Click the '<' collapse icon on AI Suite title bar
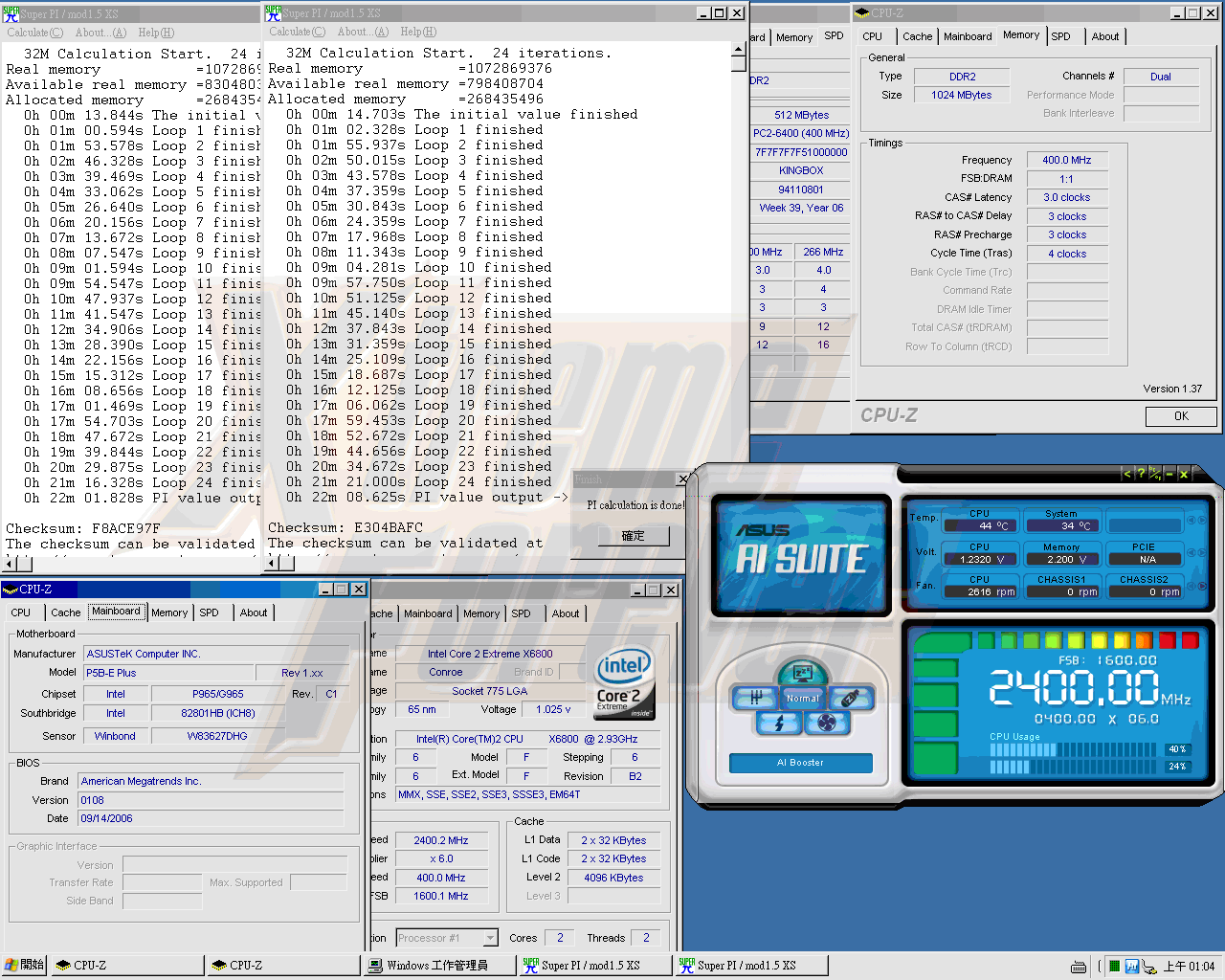Viewport: 1225px width, 980px height. point(1127,474)
